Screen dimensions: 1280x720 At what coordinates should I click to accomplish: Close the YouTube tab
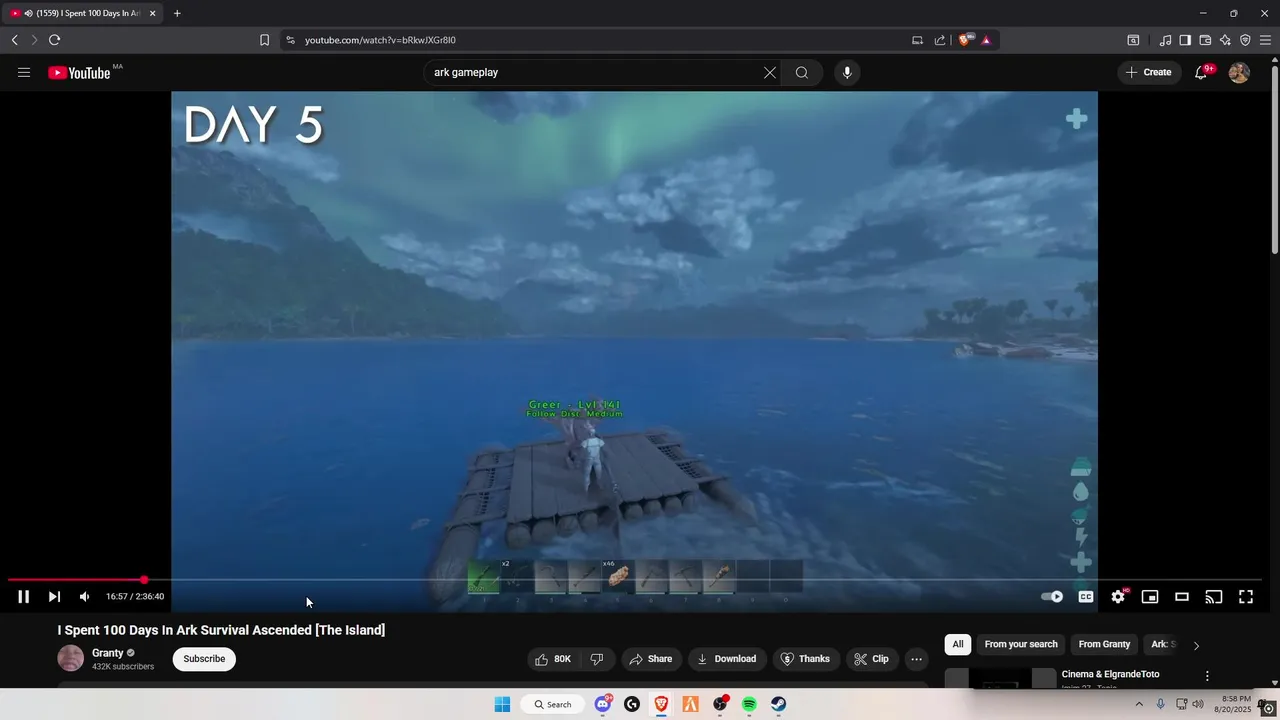tap(152, 13)
